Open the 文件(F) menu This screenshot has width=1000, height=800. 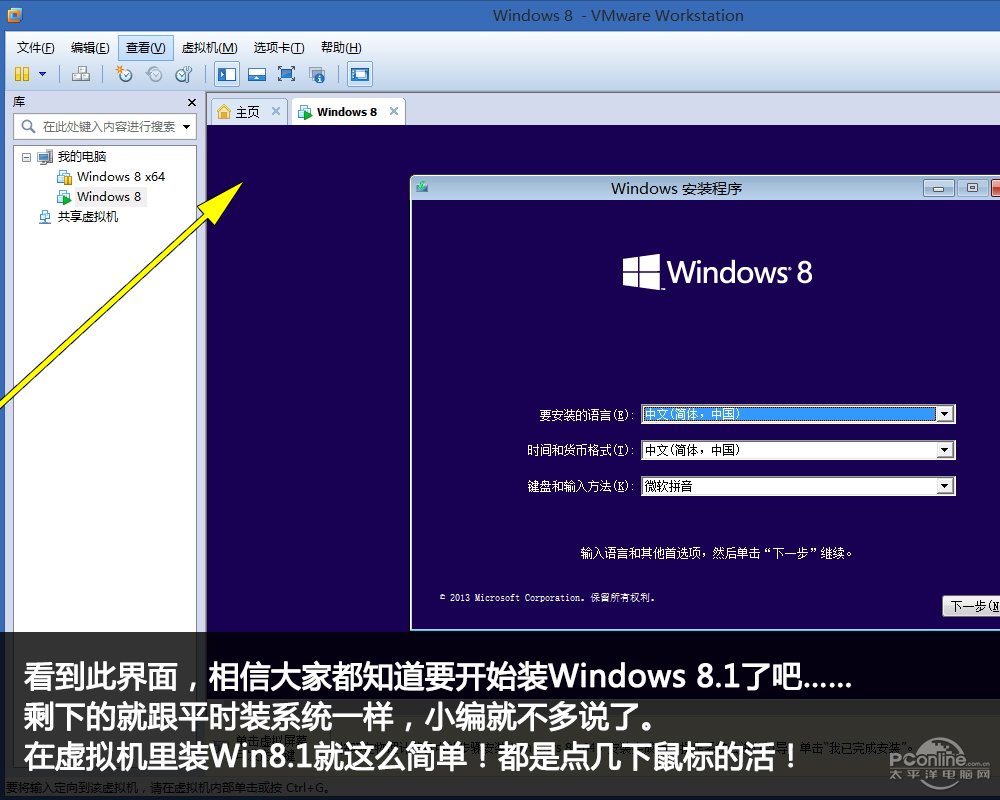36,48
